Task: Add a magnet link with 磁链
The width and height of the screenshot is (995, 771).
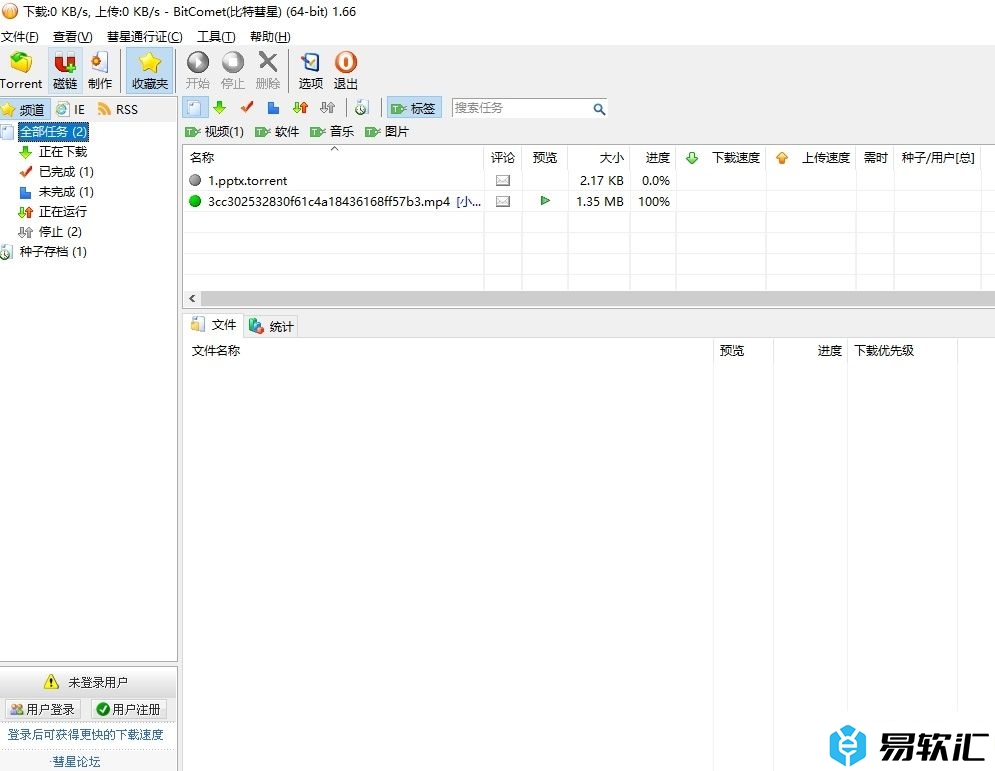Action: pyautogui.click(x=65, y=70)
